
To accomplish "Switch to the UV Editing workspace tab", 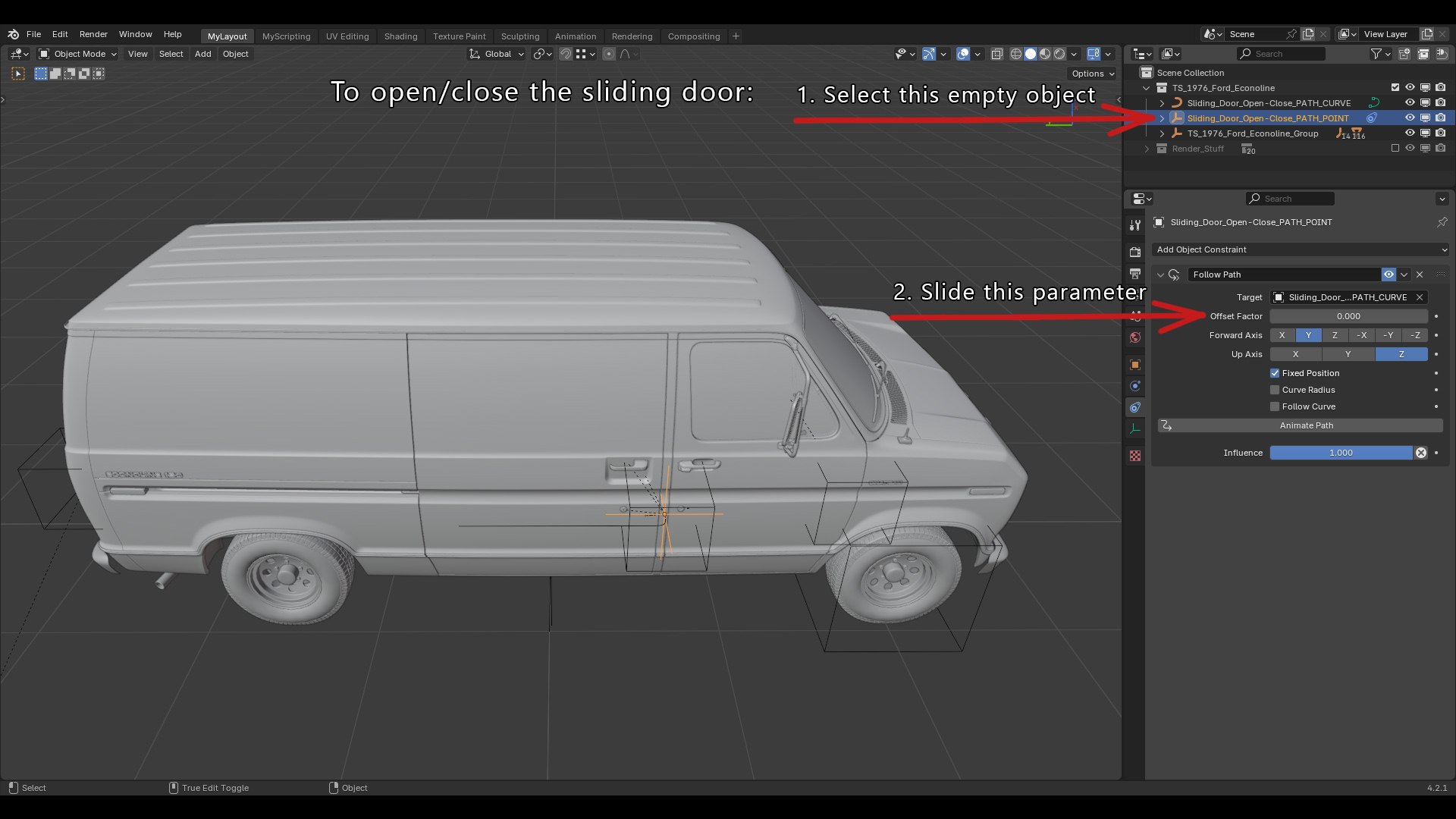I will 347,36.
